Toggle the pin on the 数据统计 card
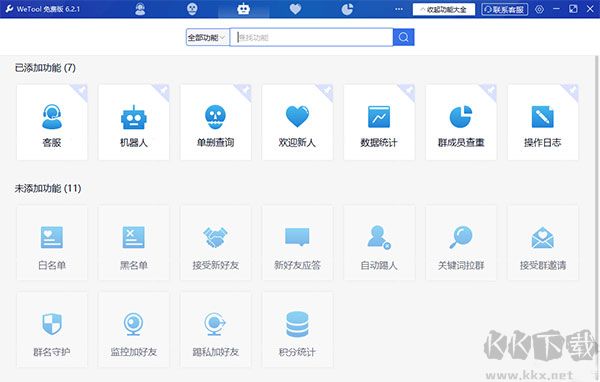The width and height of the screenshot is (600, 382). tap(409, 90)
